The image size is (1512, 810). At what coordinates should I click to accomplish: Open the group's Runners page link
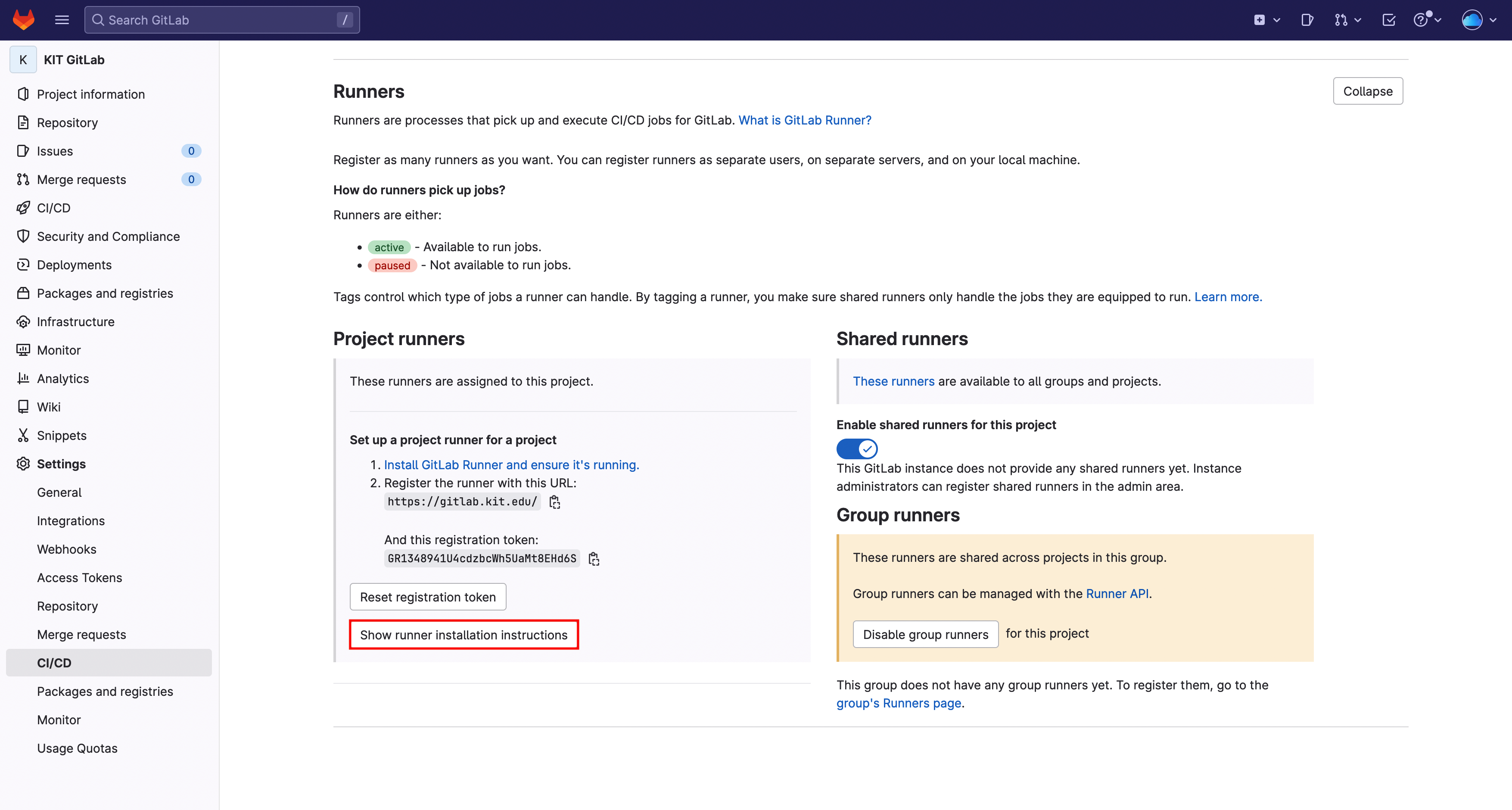(x=898, y=703)
